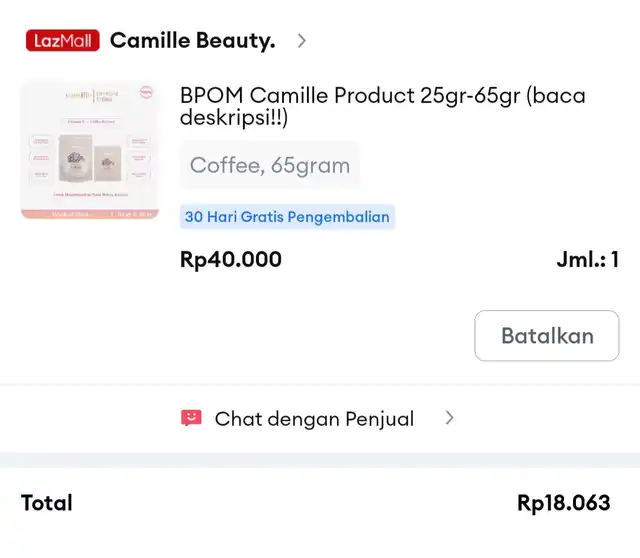Tap the Rp18.063 total amount
The height and width of the screenshot is (558, 640).
[x=564, y=502]
